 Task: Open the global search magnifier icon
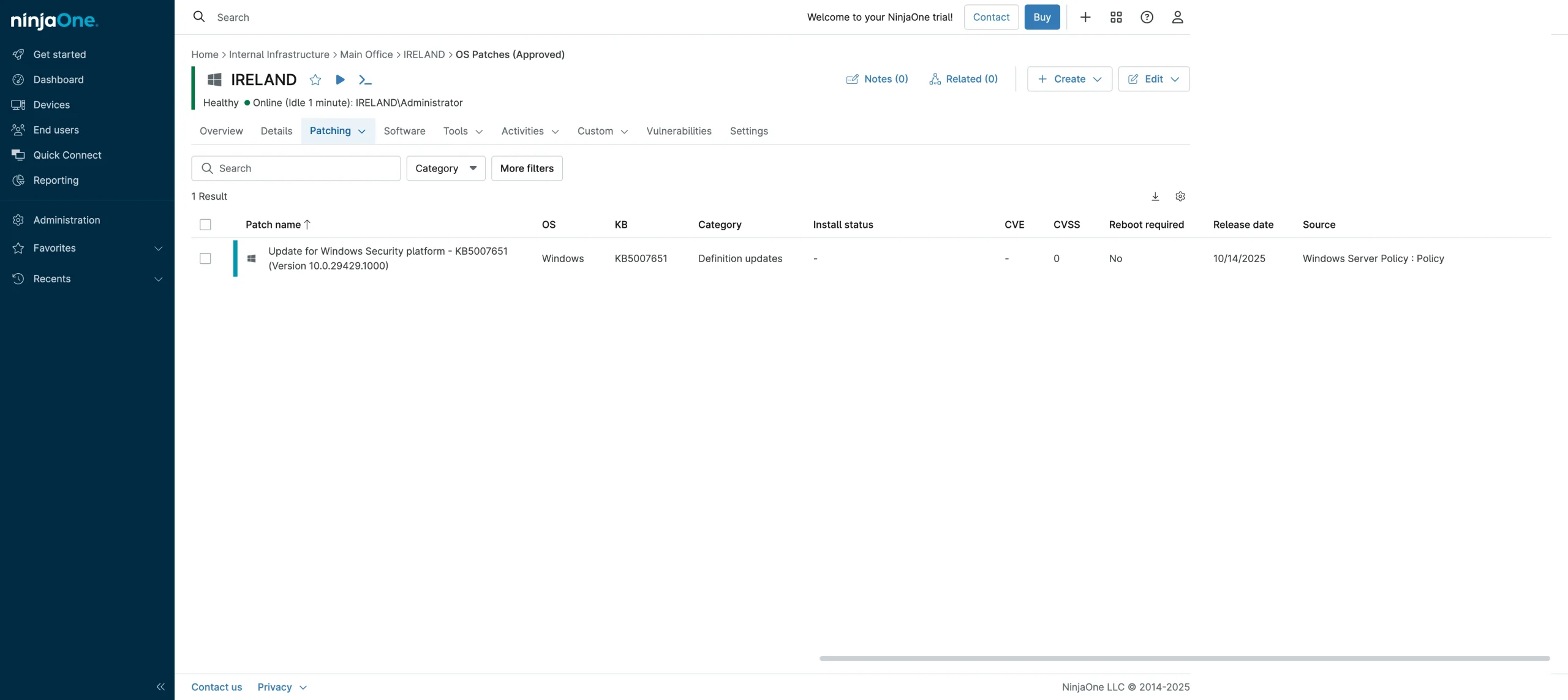click(199, 17)
